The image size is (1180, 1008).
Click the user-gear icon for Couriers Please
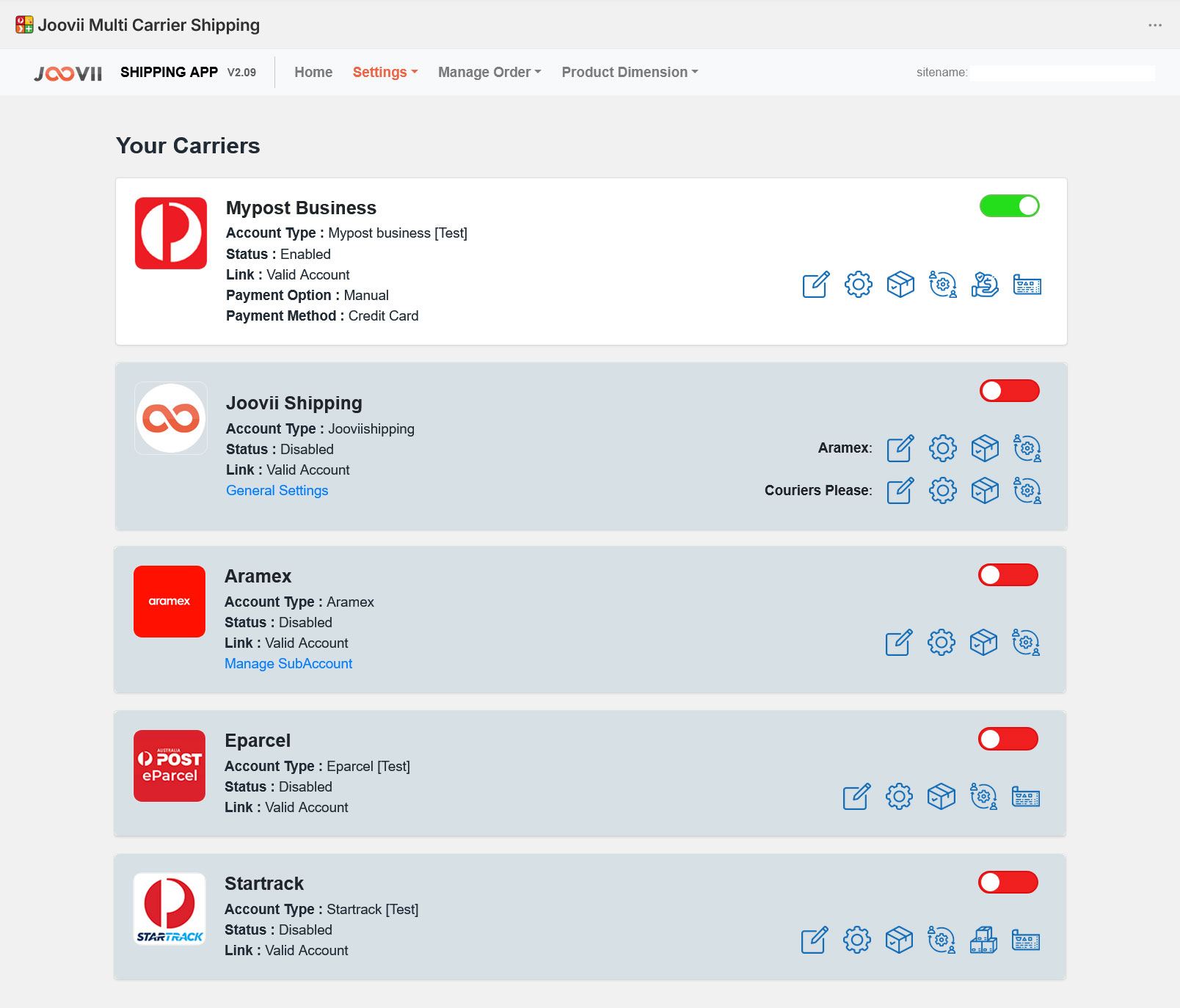1027,491
